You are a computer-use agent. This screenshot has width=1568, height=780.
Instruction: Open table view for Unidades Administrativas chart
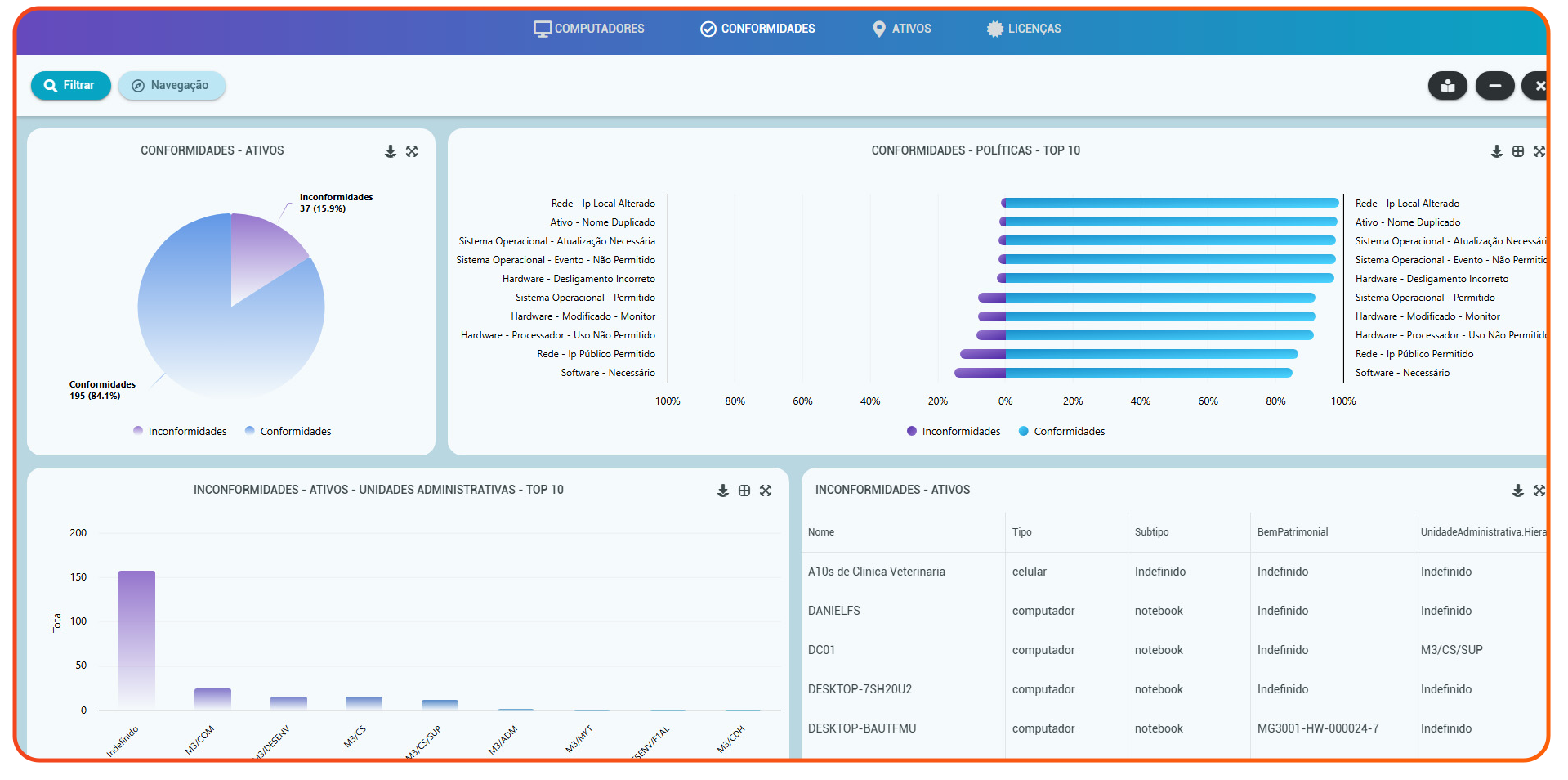tap(744, 491)
